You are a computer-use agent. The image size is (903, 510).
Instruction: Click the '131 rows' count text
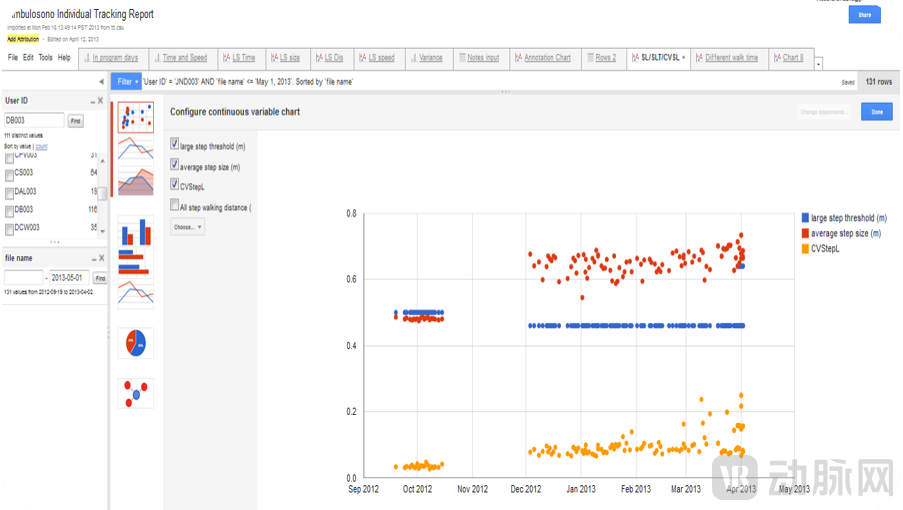pos(878,82)
